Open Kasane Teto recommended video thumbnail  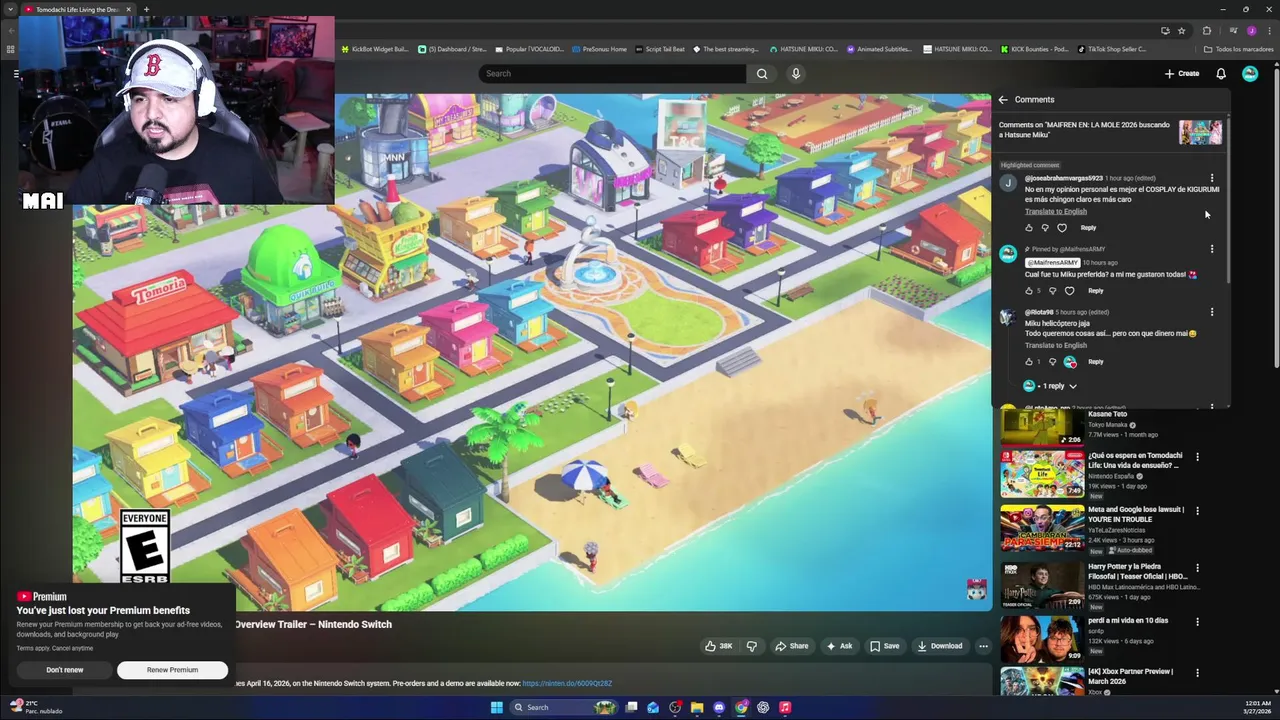1042,427
